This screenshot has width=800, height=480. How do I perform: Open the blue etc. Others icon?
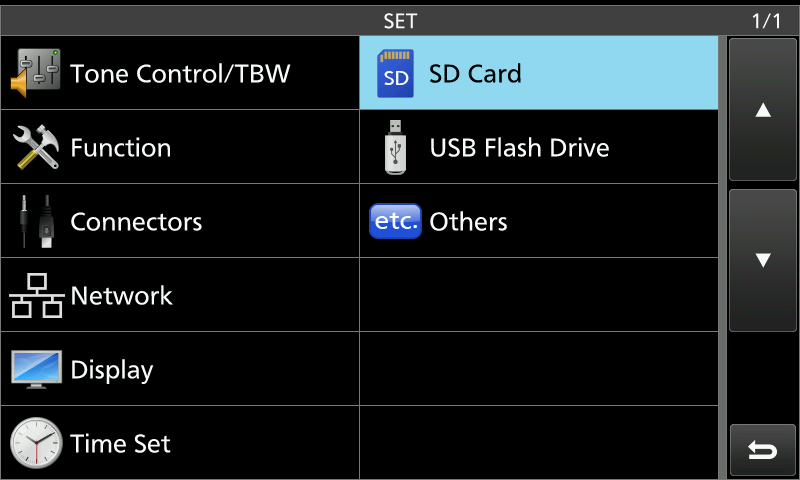395,221
